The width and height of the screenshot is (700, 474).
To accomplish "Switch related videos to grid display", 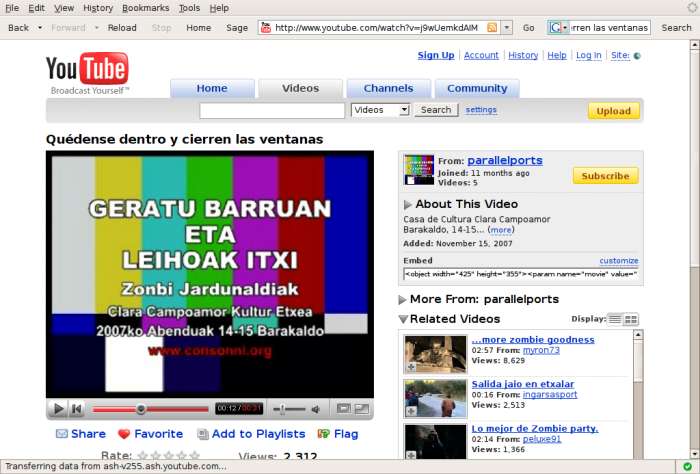I will (x=631, y=319).
